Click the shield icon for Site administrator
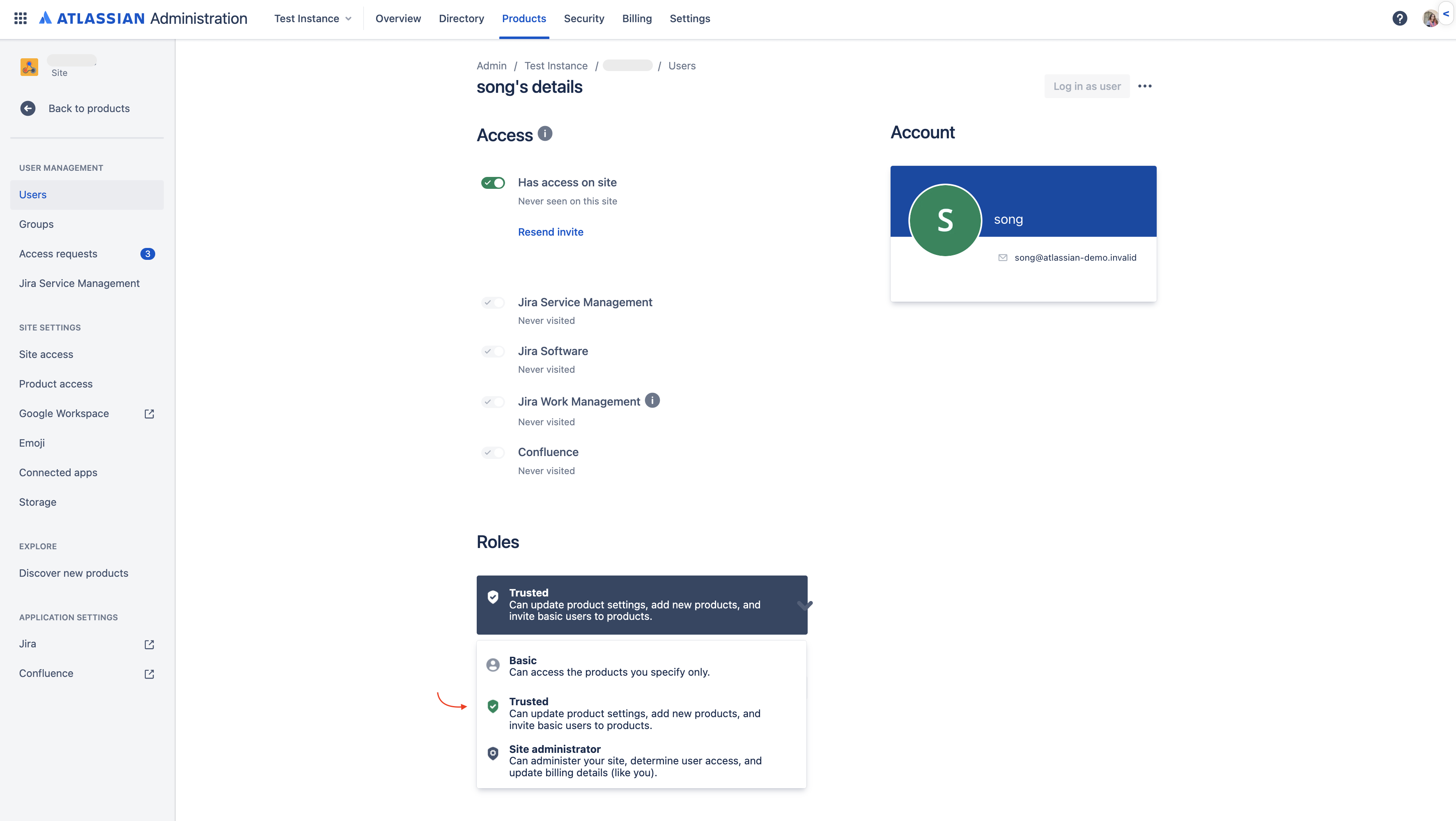The width and height of the screenshot is (1456, 821). click(x=493, y=754)
